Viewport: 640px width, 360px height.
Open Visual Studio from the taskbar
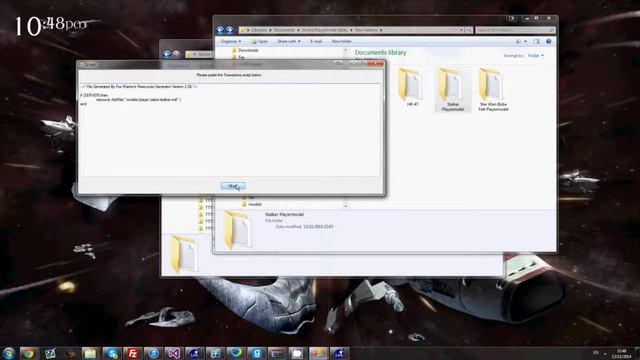[x=173, y=353]
